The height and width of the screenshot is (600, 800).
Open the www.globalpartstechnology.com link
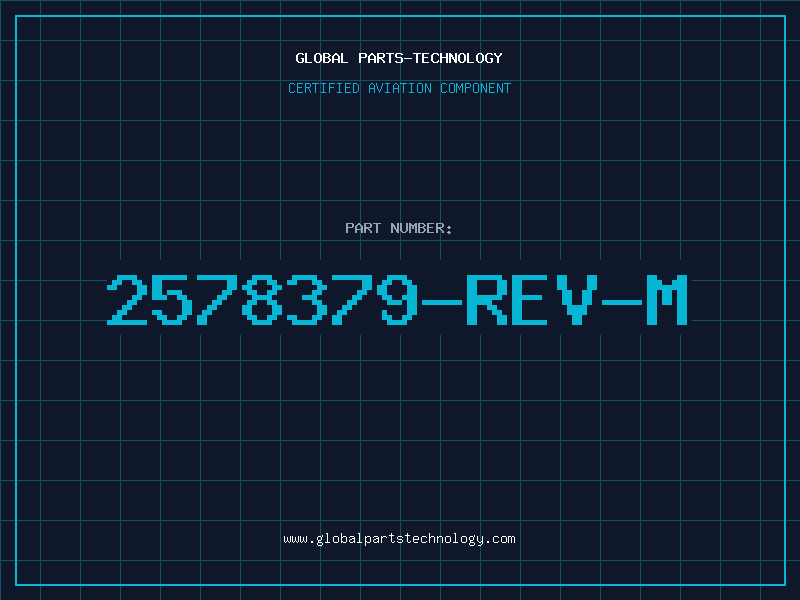(399, 539)
